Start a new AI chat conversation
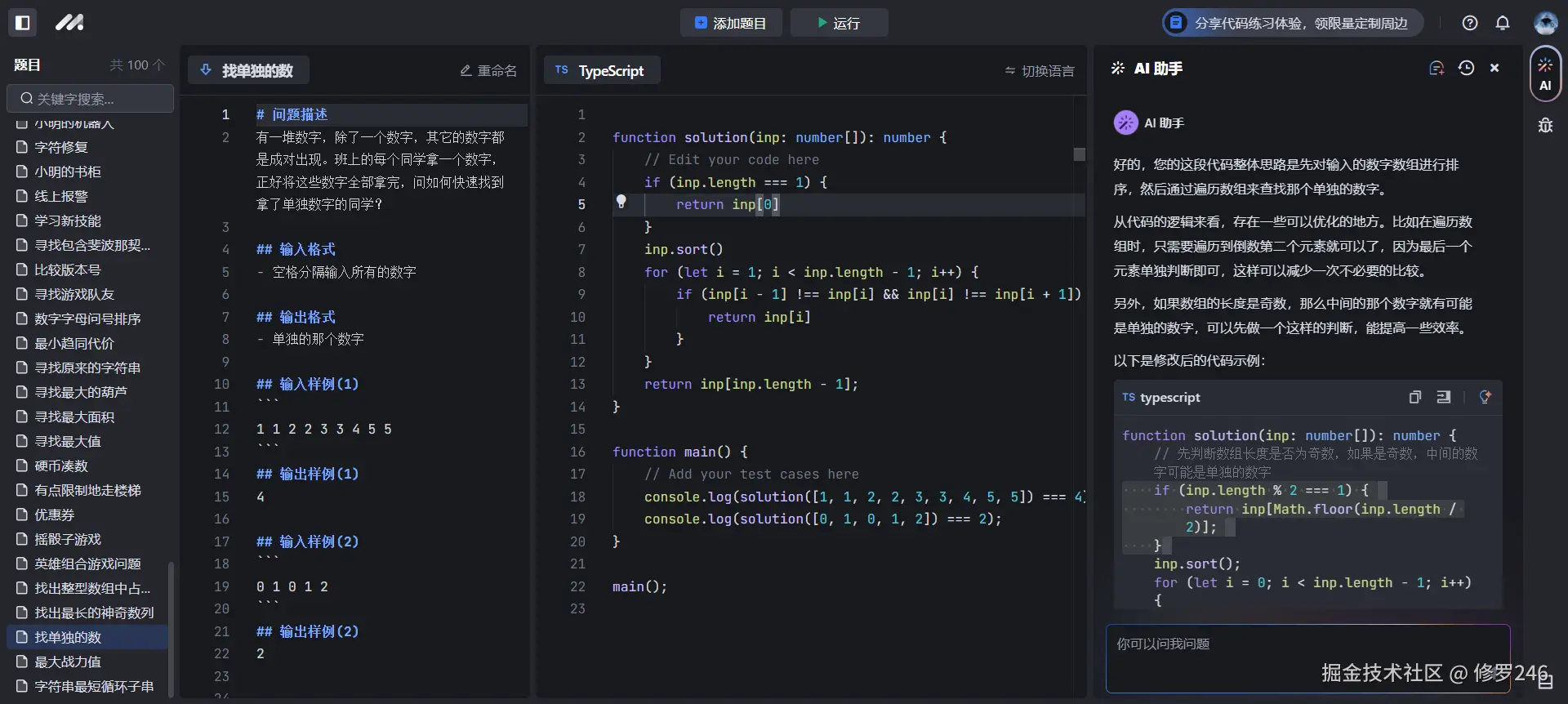Viewport: 1568px width, 704px height. pos(1437,69)
